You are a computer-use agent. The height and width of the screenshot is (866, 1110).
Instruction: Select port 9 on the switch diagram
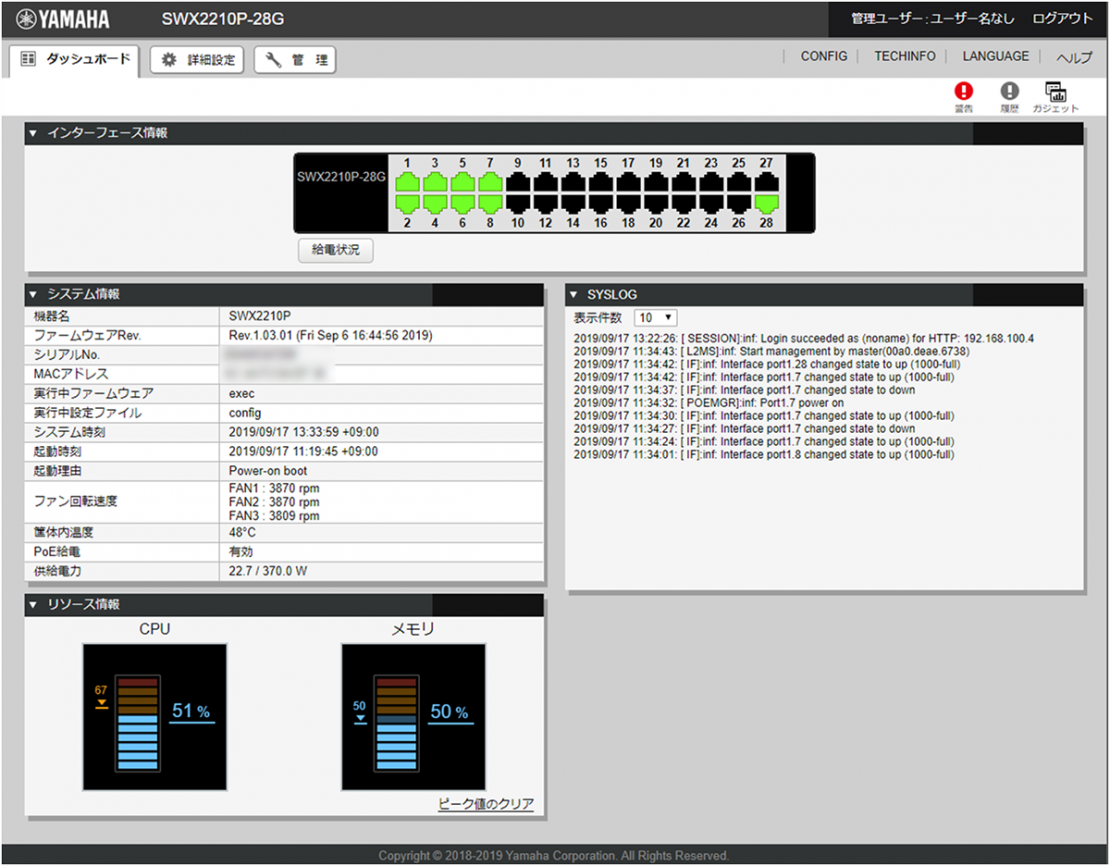click(x=519, y=183)
